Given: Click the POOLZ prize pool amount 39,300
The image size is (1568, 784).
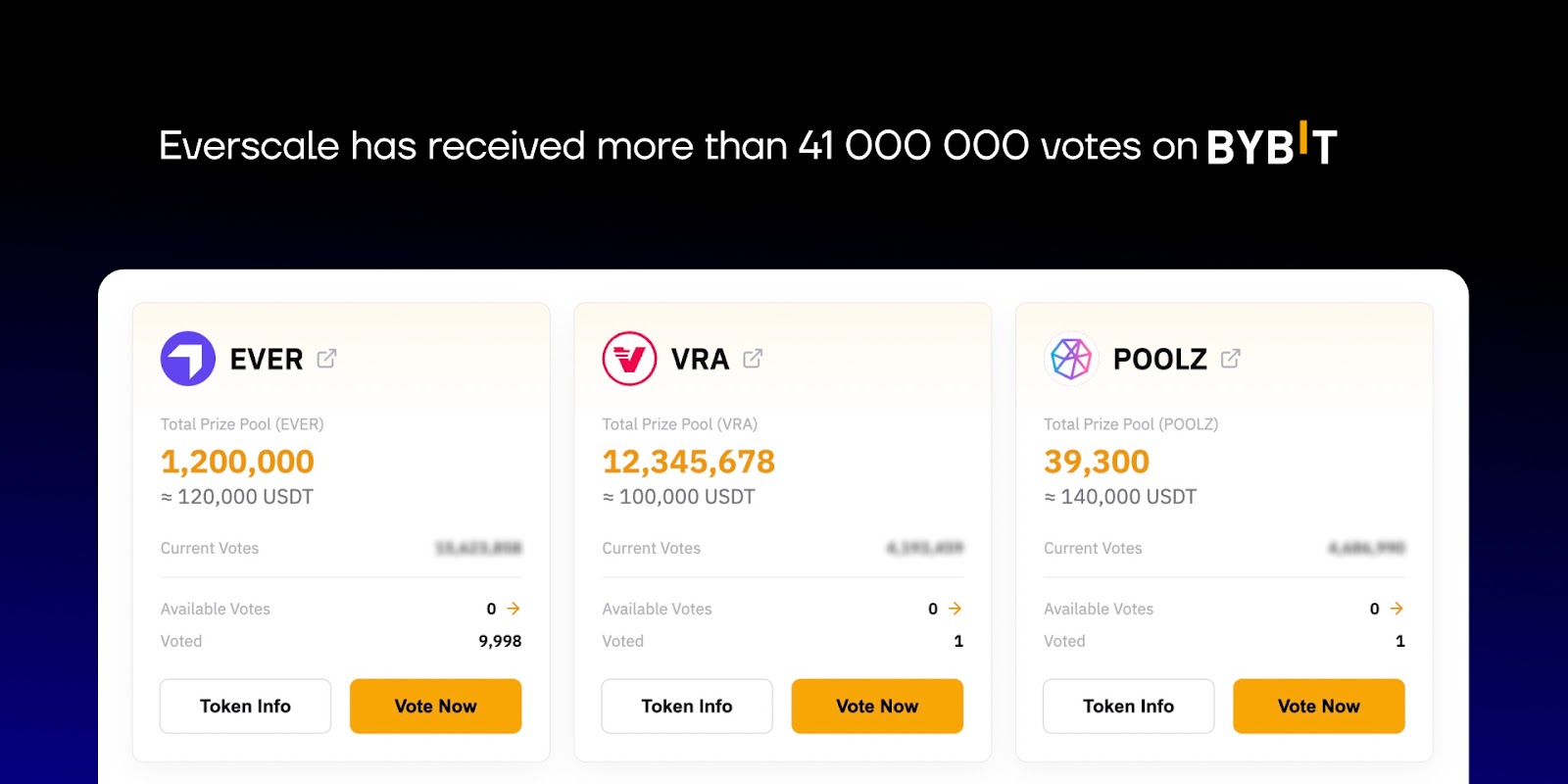Looking at the screenshot, I should point(1097,462).
